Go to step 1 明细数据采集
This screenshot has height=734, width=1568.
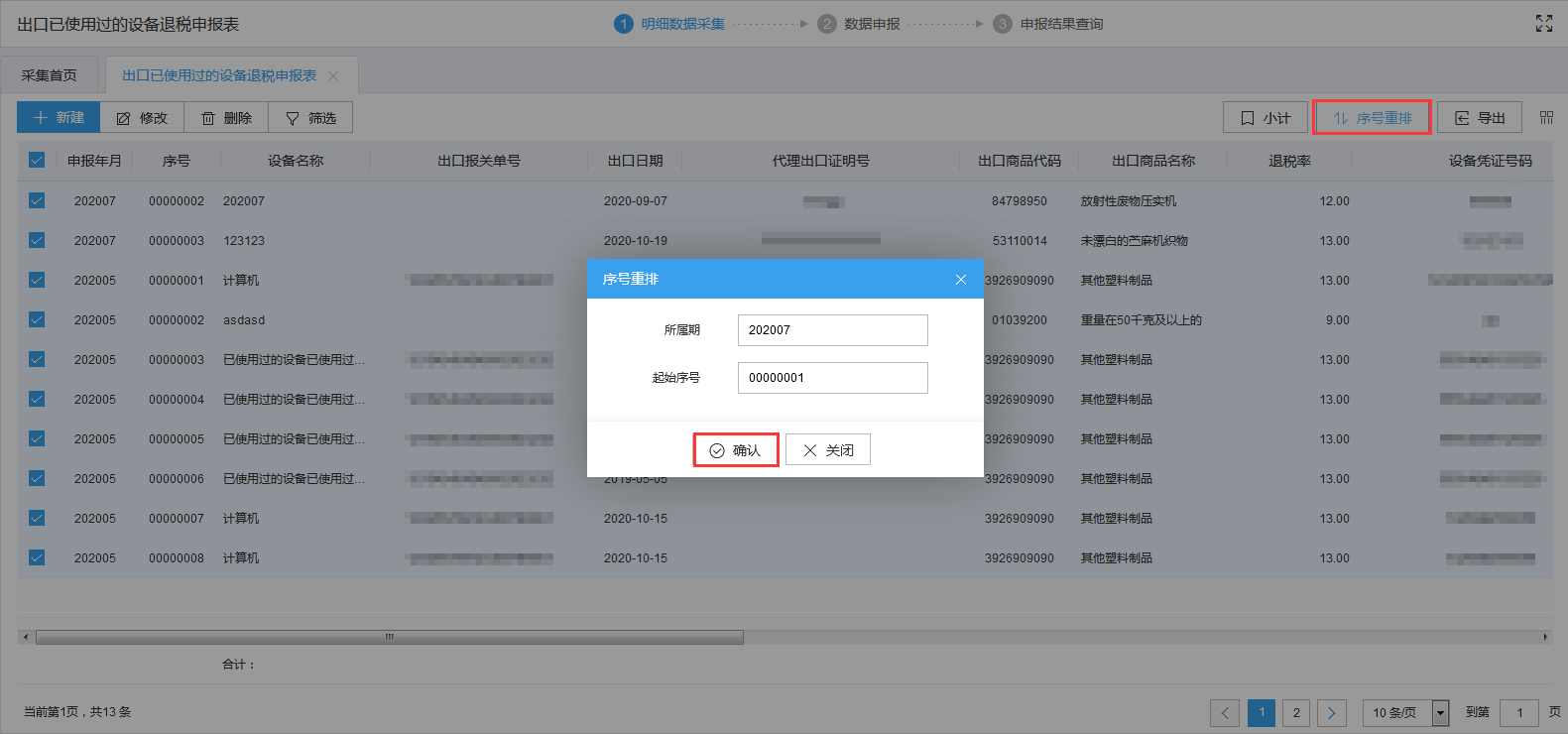pos(669,24)
